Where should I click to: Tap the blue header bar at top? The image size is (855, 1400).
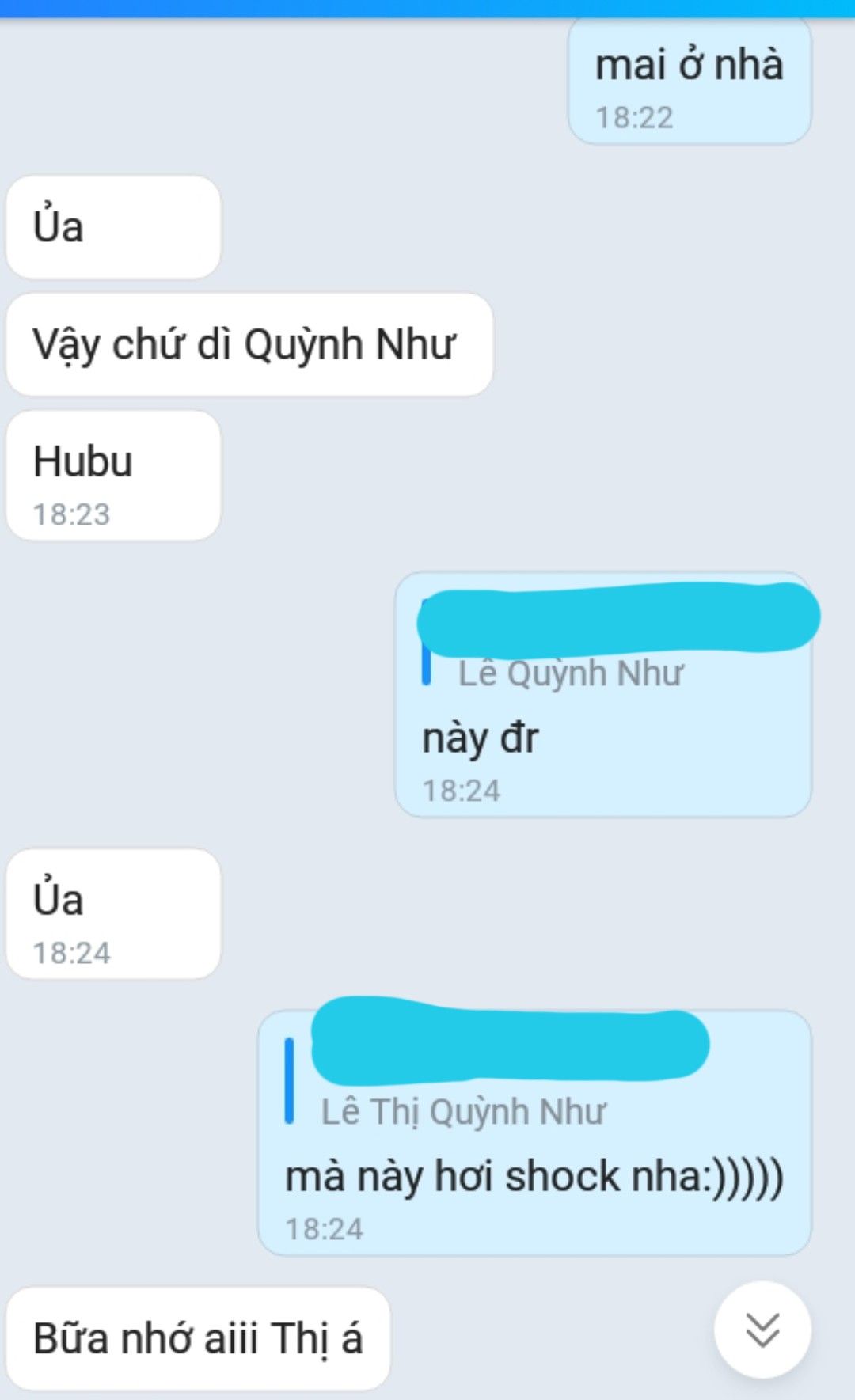click(427, 8)
